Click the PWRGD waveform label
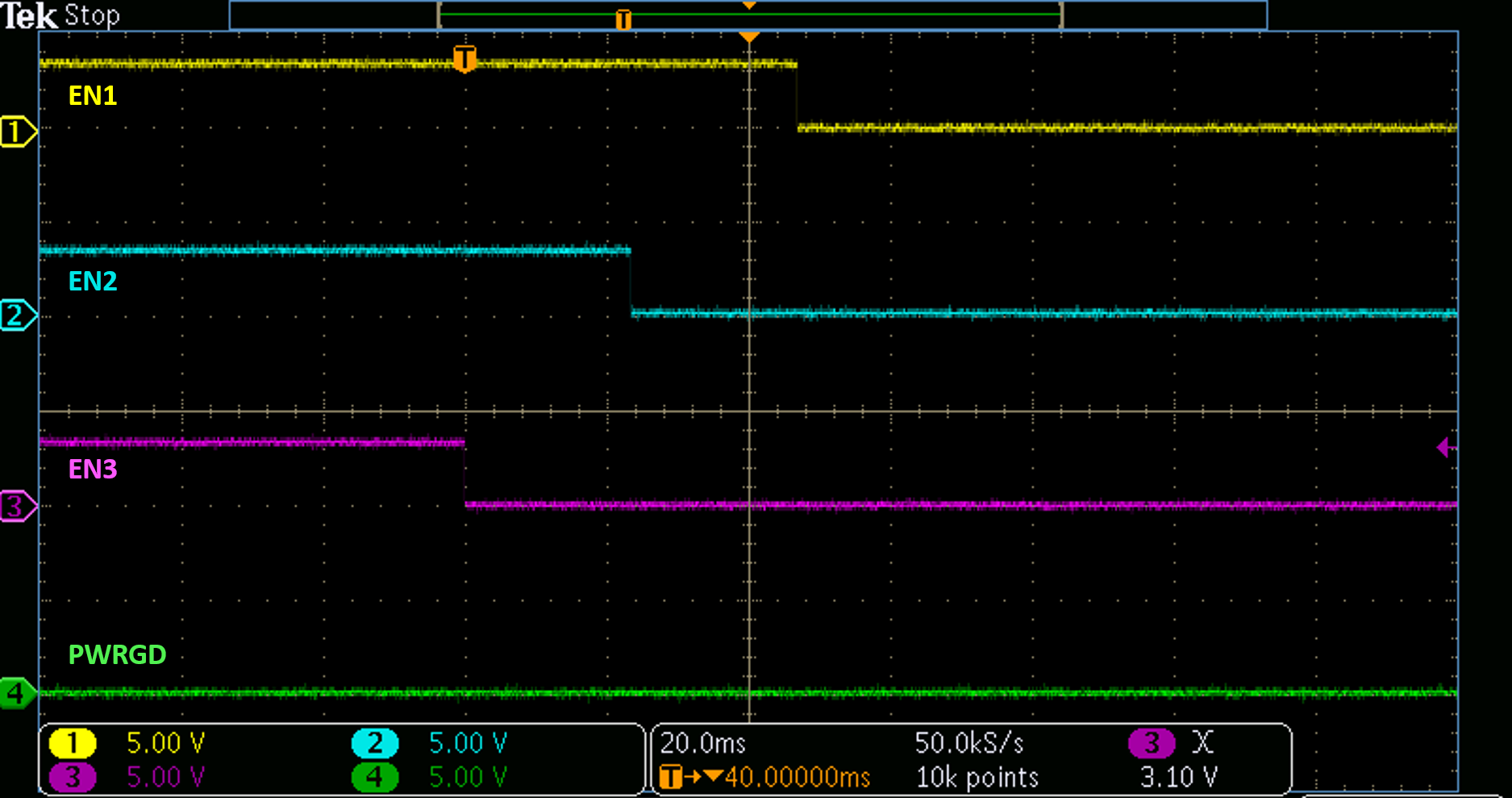This screenshot has width=1512, height=798. click(117, 654)
